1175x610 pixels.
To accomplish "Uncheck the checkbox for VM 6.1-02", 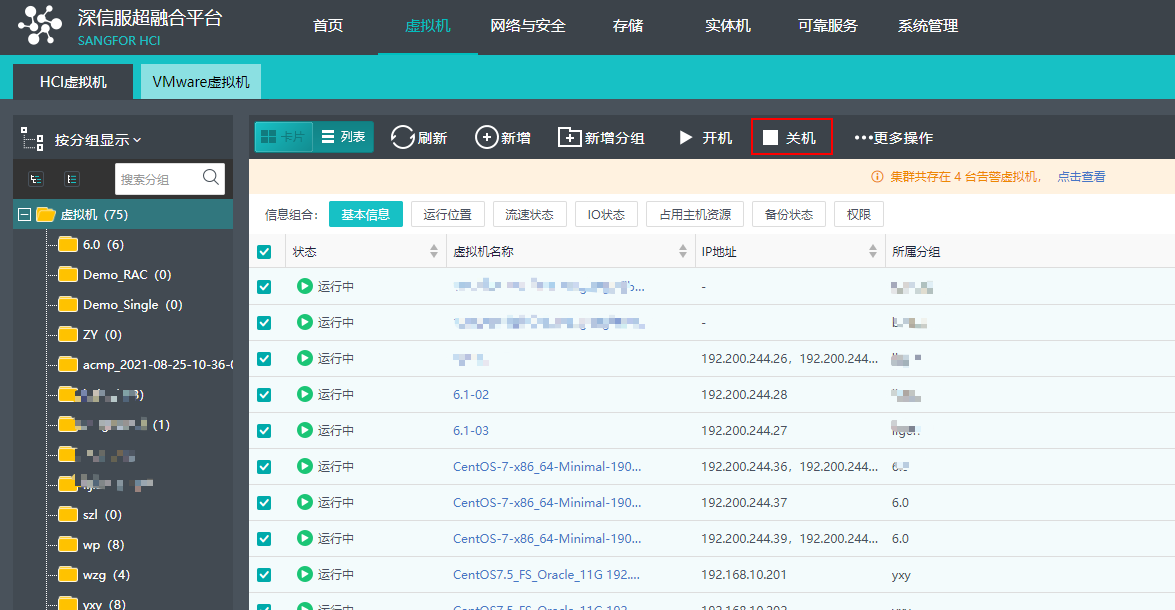I will (264, 394).
